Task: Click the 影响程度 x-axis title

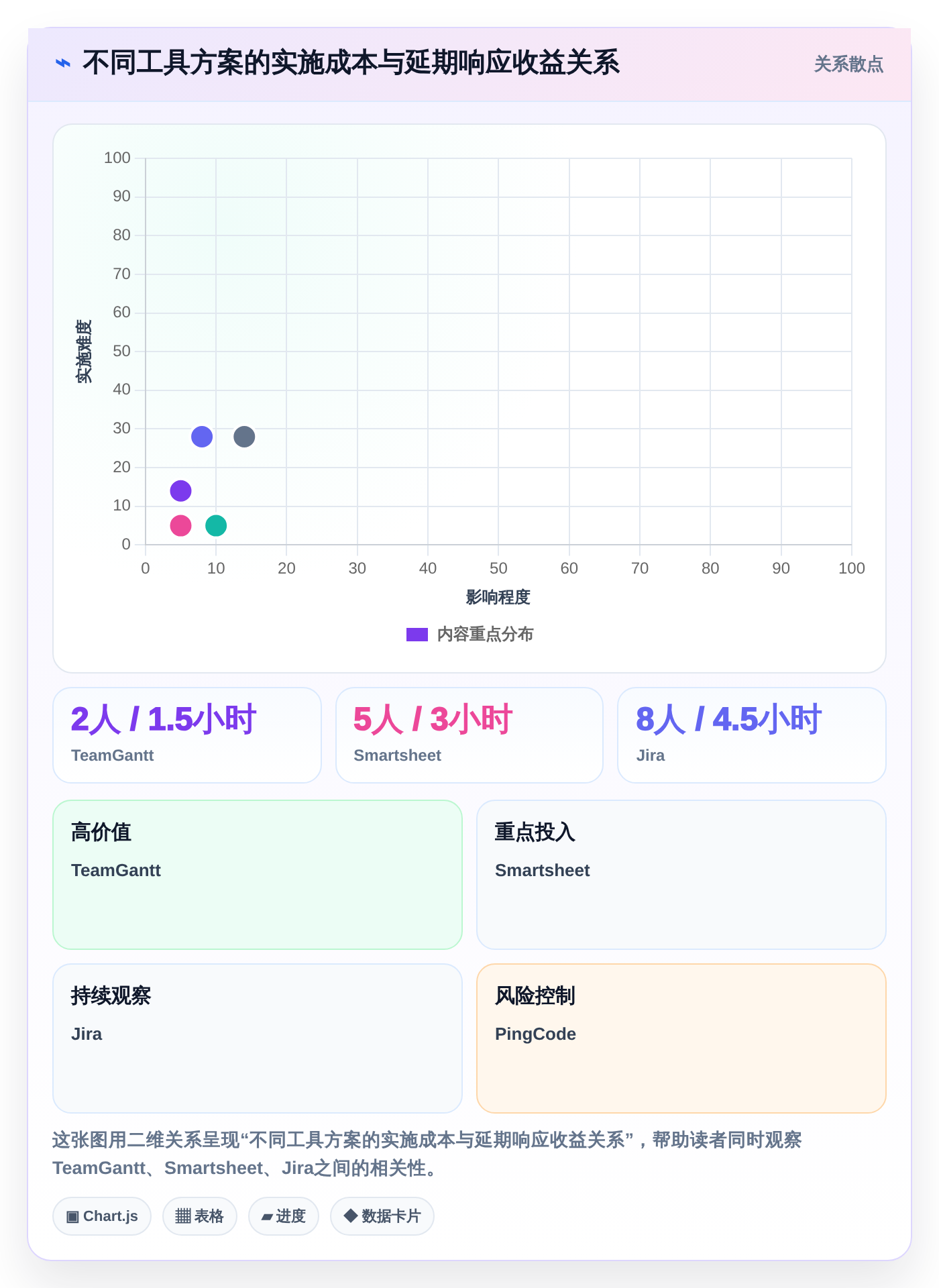Action: coord(498,597)
